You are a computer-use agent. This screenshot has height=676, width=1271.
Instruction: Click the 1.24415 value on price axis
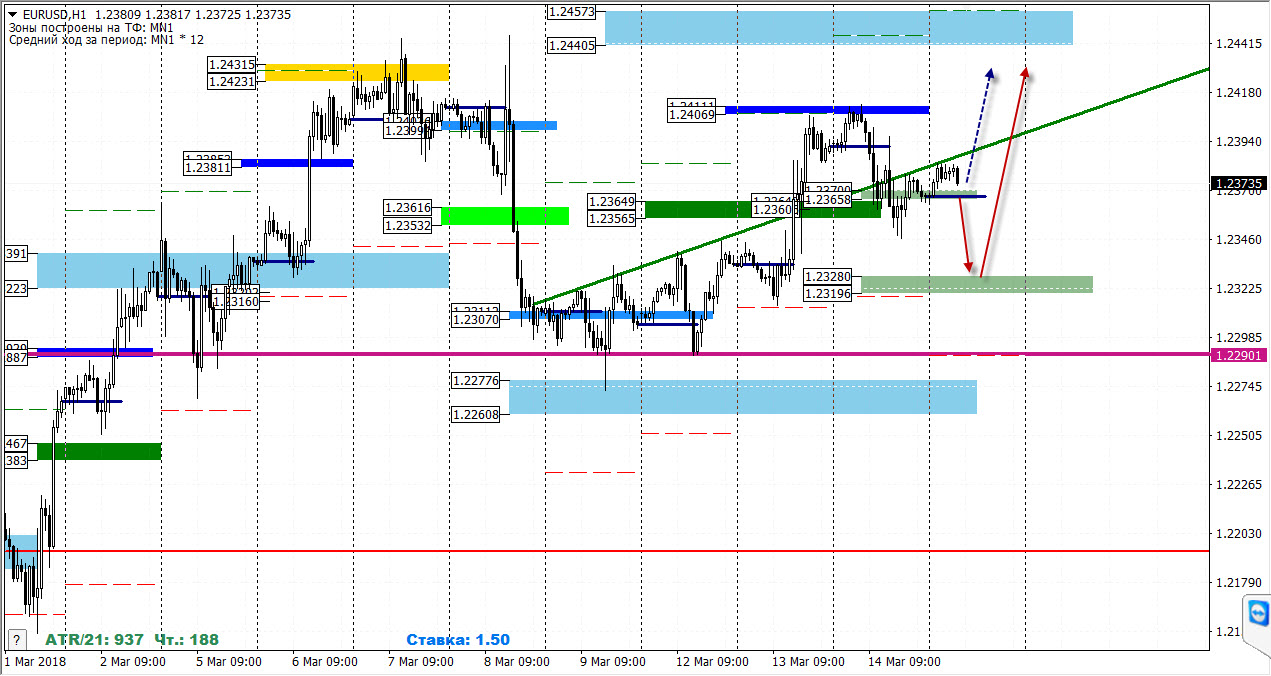click(x=1240, y=44)
